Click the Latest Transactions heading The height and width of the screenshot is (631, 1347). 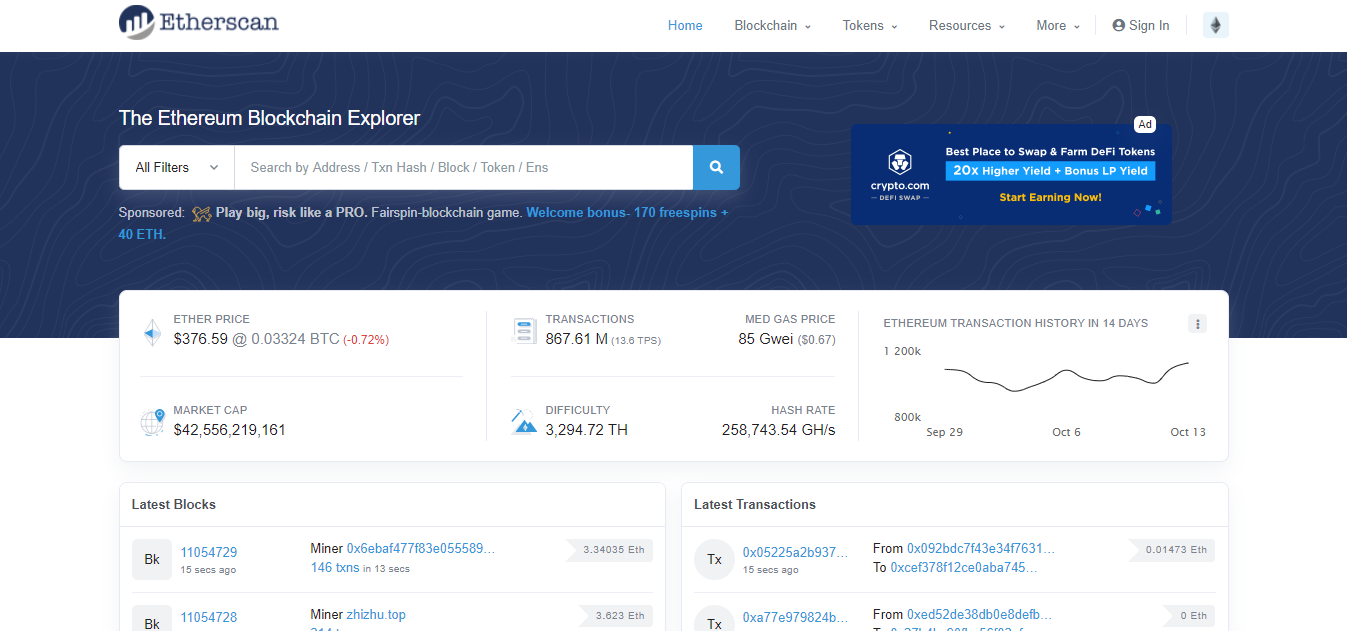click(x=755, y=504)
